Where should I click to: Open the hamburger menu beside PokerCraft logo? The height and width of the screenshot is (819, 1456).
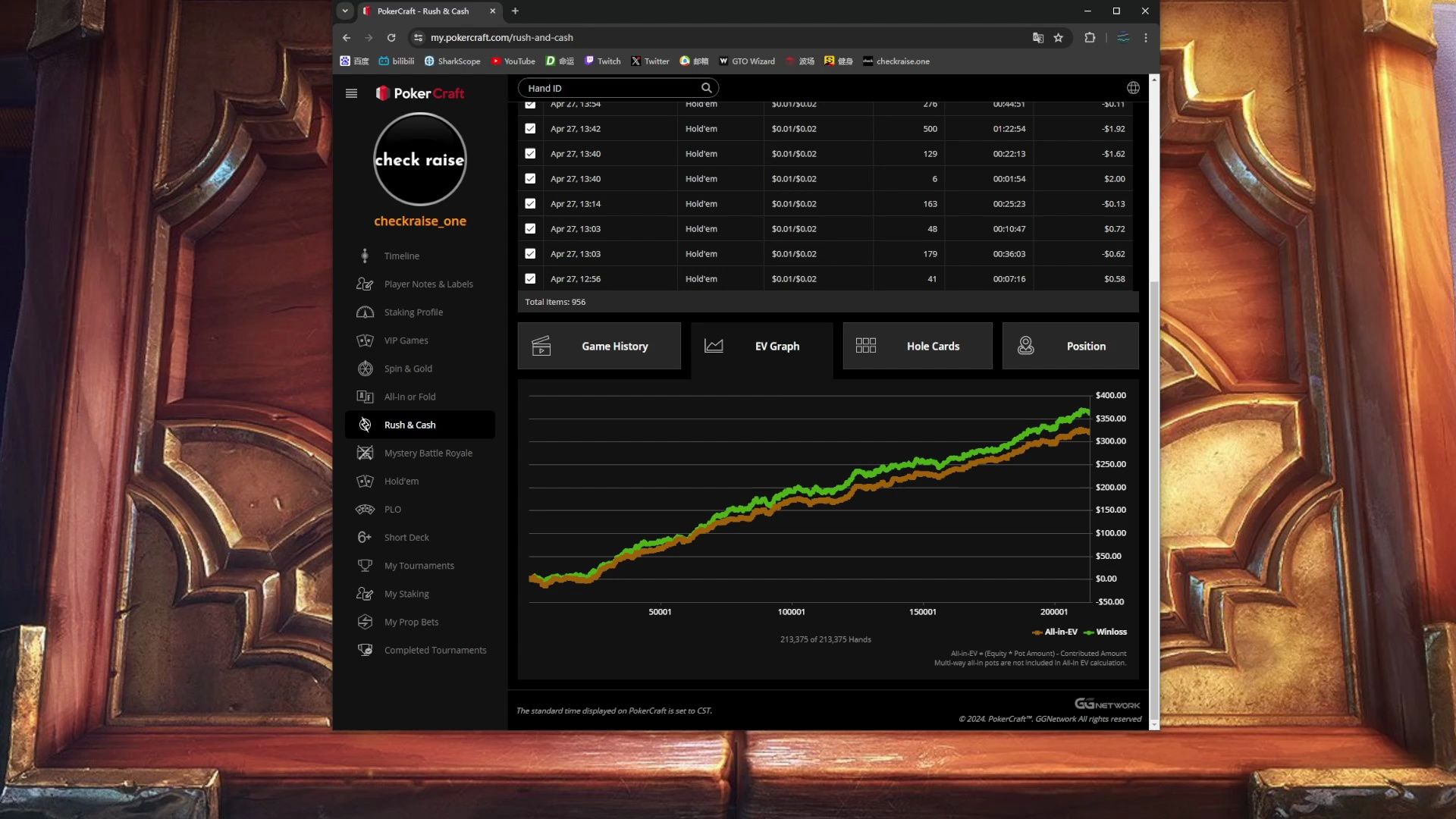coord(351,93)
